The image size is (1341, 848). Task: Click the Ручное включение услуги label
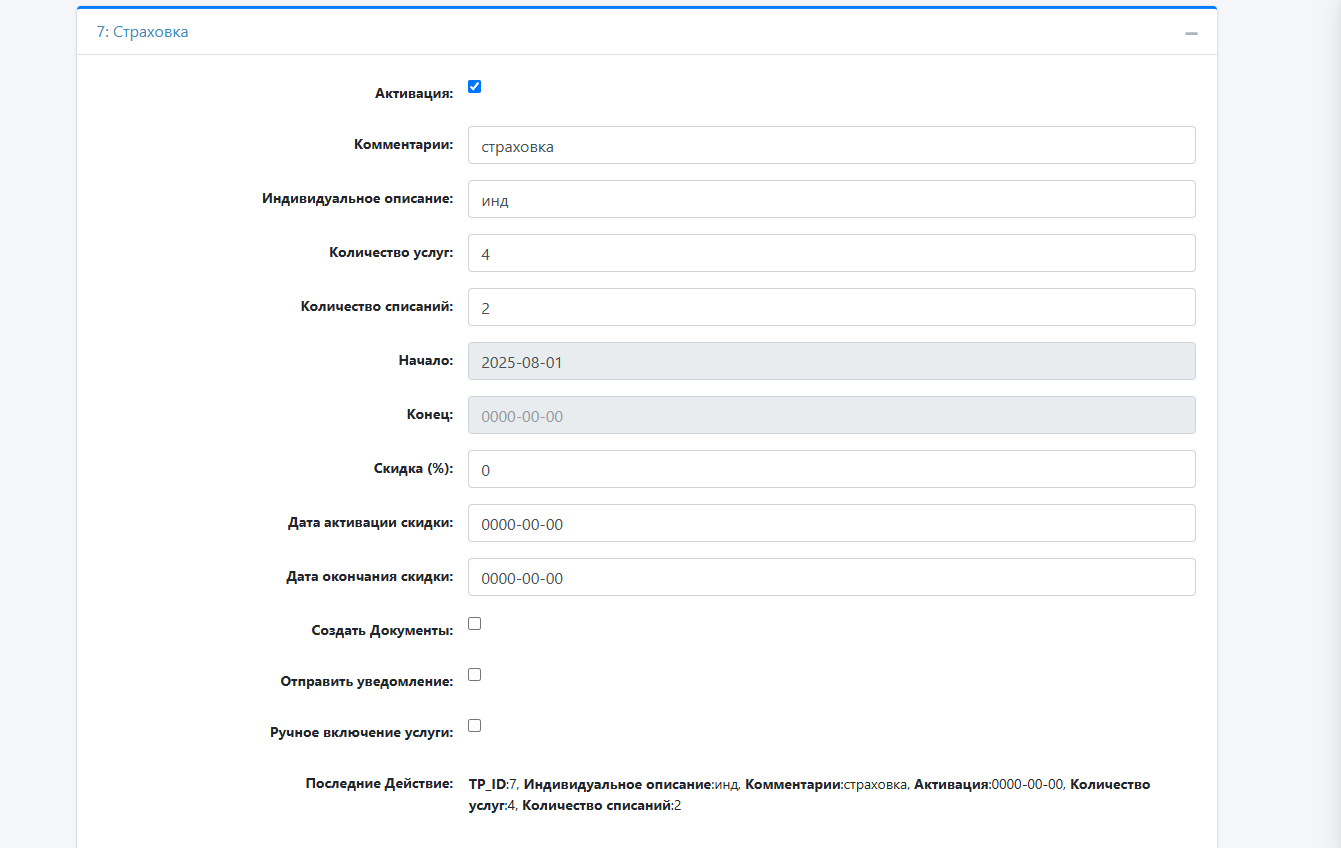click(362, 732)
